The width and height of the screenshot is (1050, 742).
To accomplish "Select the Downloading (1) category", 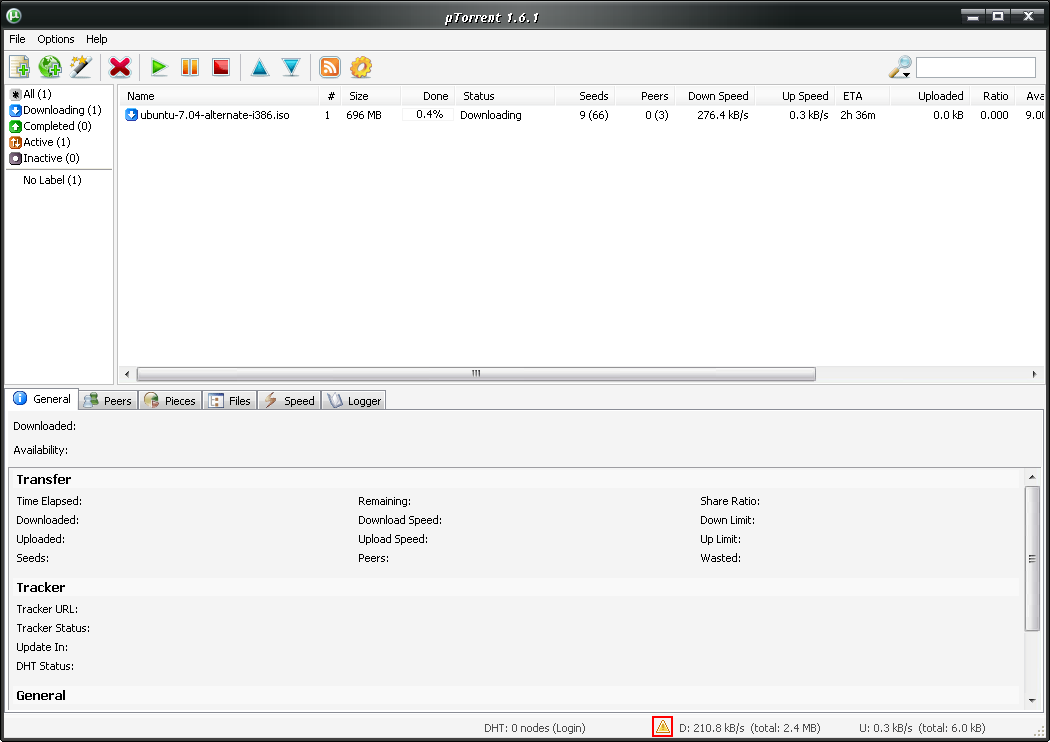I will pos(56,110).
